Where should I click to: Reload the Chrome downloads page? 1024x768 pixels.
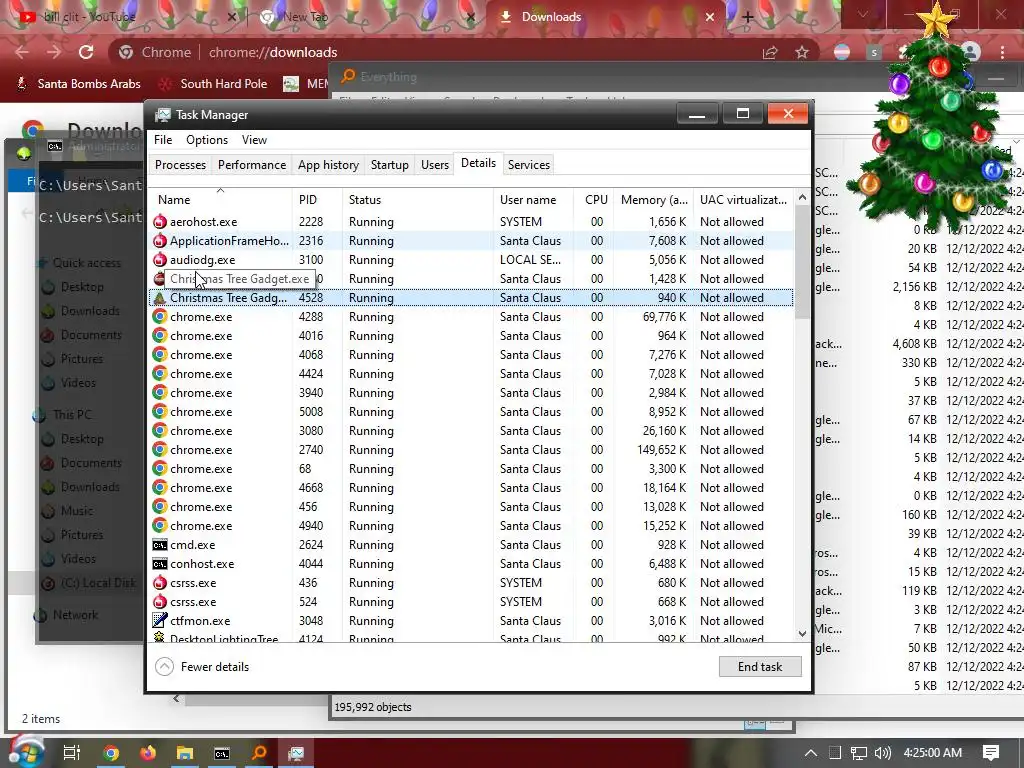pos(86,52)
